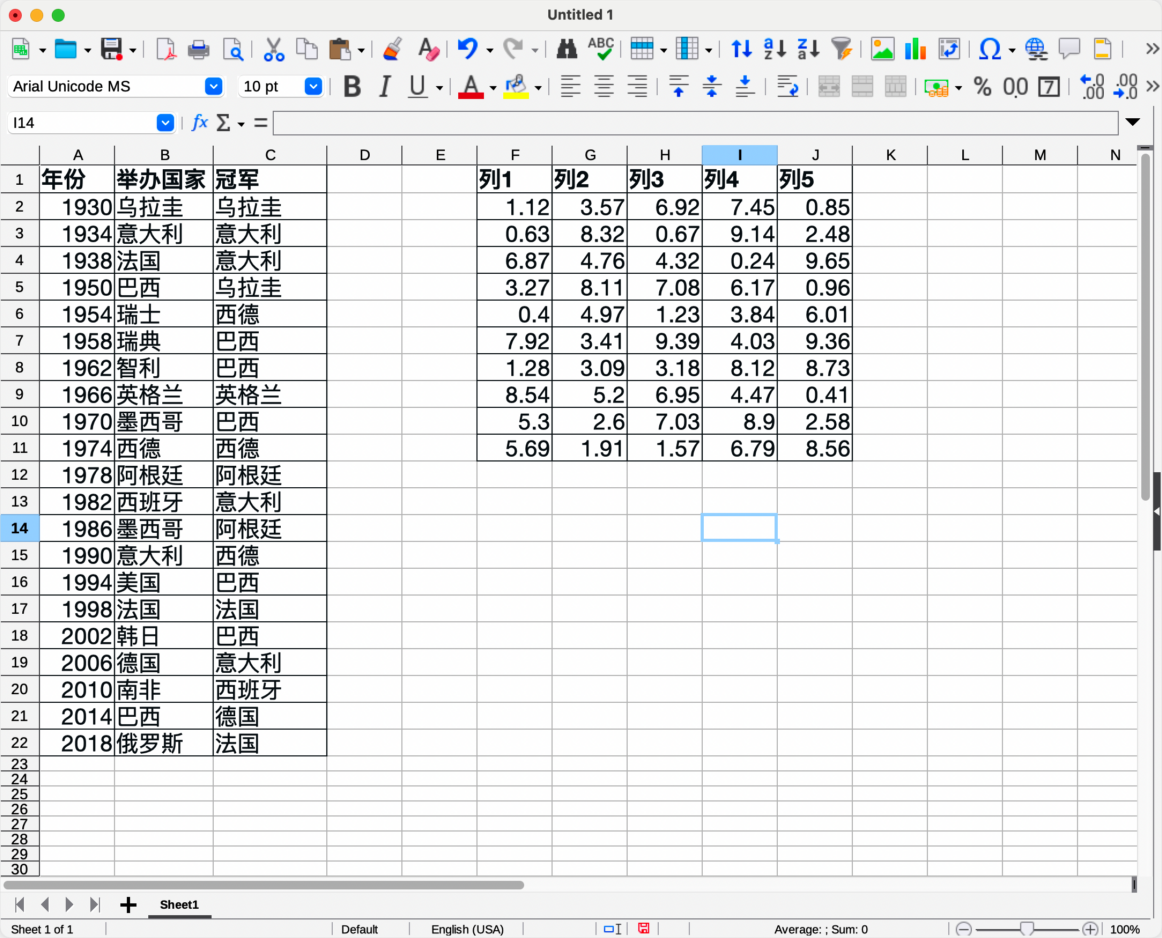Insert an image
Image resolution: width=1162 pixels, height=938 pixels.
pos(882,50)
